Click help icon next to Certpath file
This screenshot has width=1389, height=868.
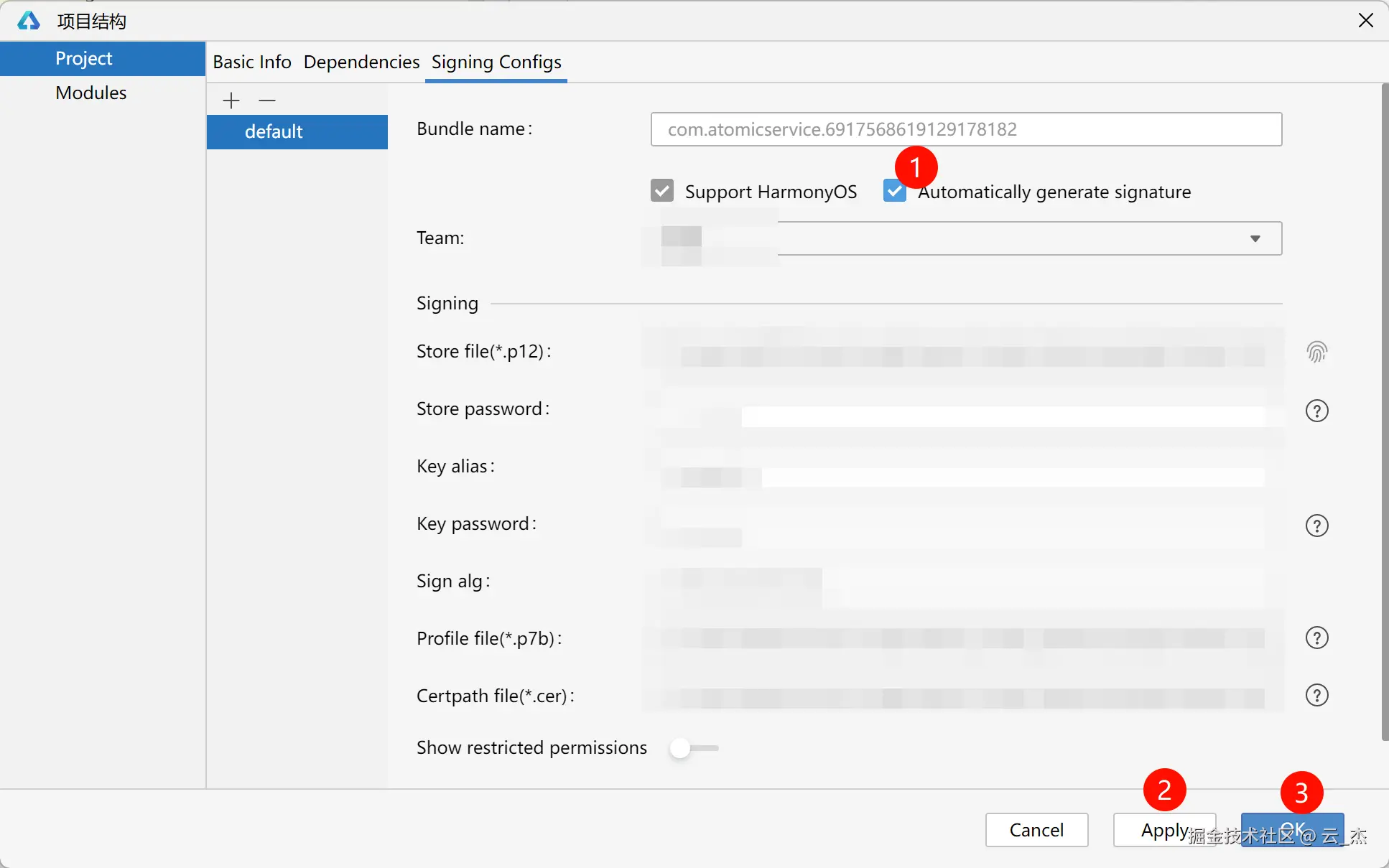(x=1316, y=695)
